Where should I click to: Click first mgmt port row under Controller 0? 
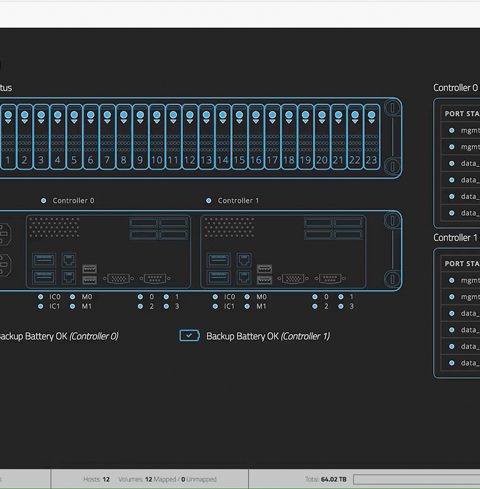(460, 130)
